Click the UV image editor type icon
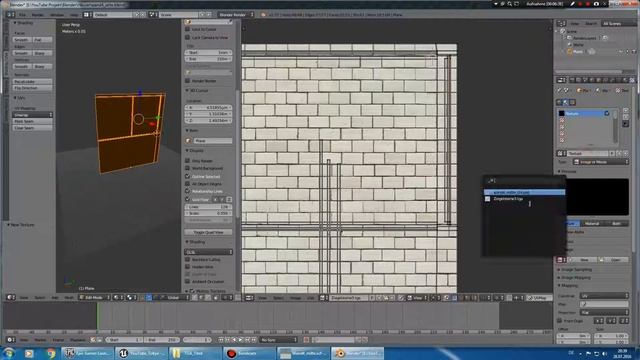Screen dimensions: 640x360 (x=250, y=298)
